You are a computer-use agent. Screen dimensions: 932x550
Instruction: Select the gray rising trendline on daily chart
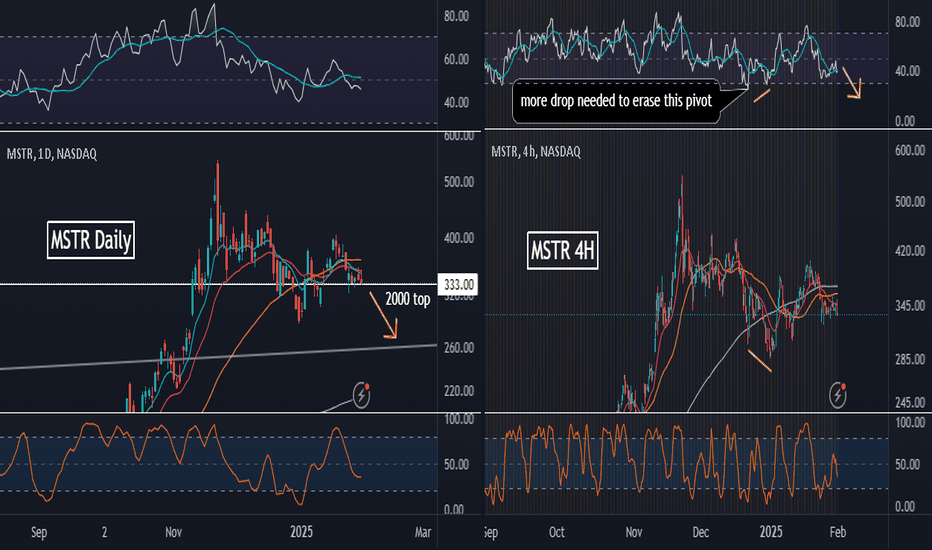218,357
